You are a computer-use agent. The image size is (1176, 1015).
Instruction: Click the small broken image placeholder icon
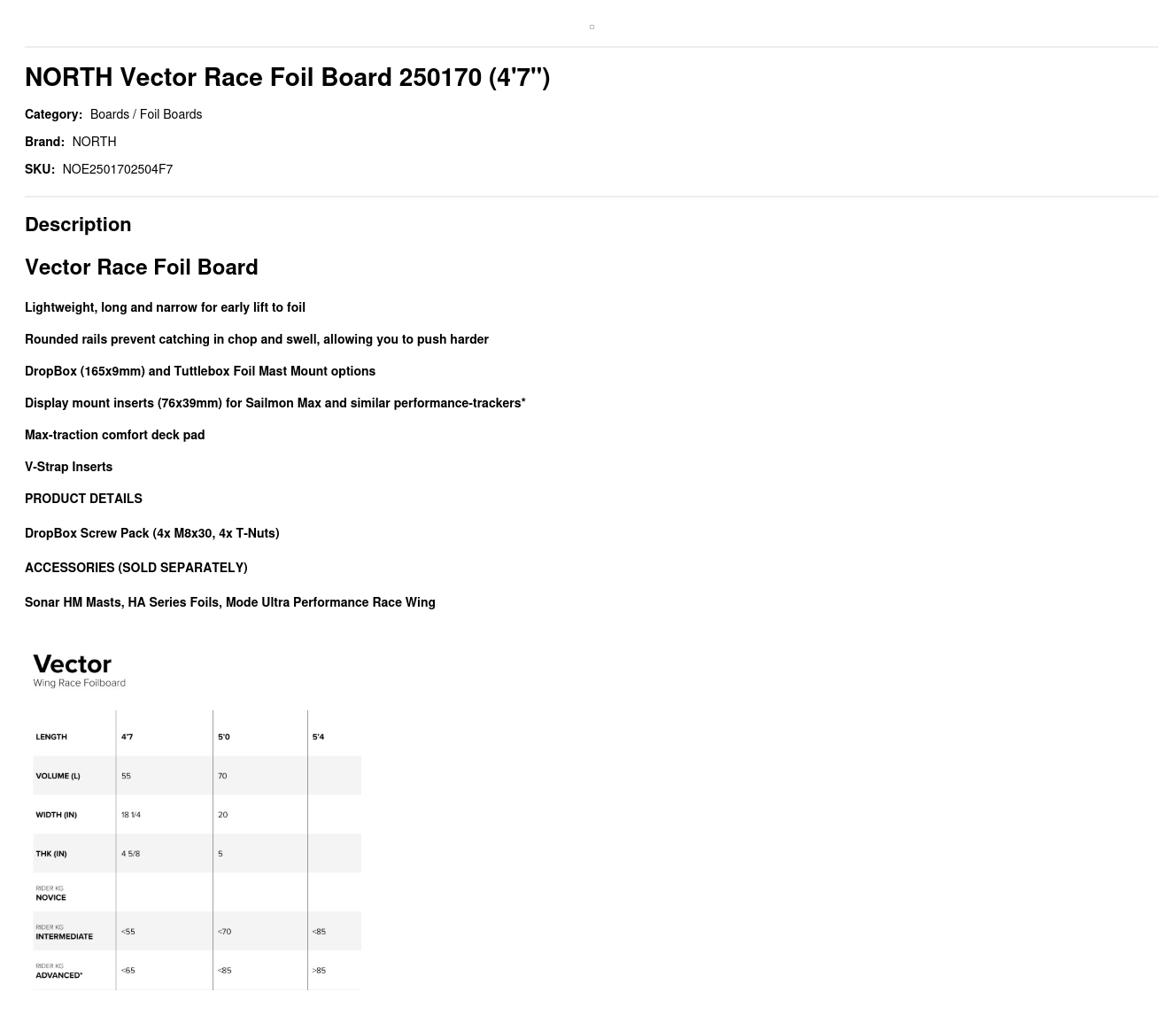[x=592, y=27]
